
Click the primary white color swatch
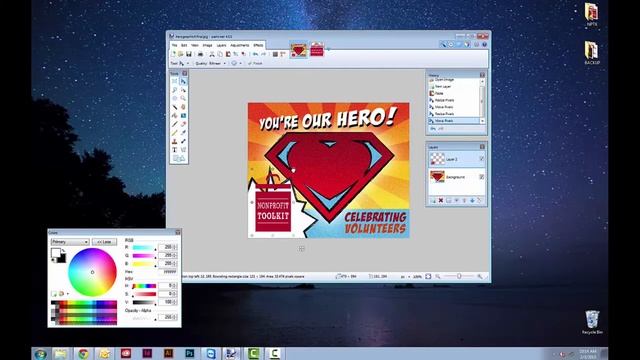click(56, 253)
